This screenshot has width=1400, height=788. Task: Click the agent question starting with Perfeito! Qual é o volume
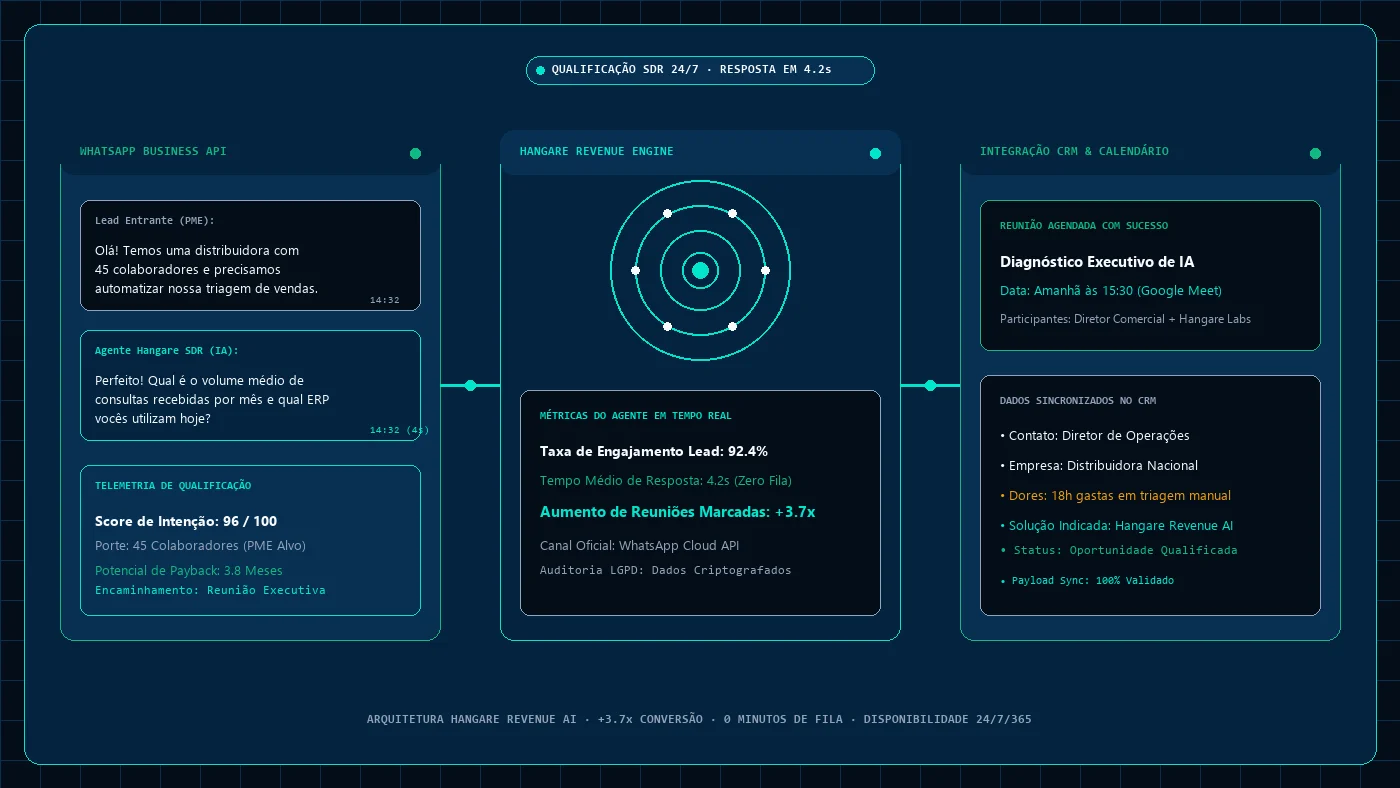212,400
